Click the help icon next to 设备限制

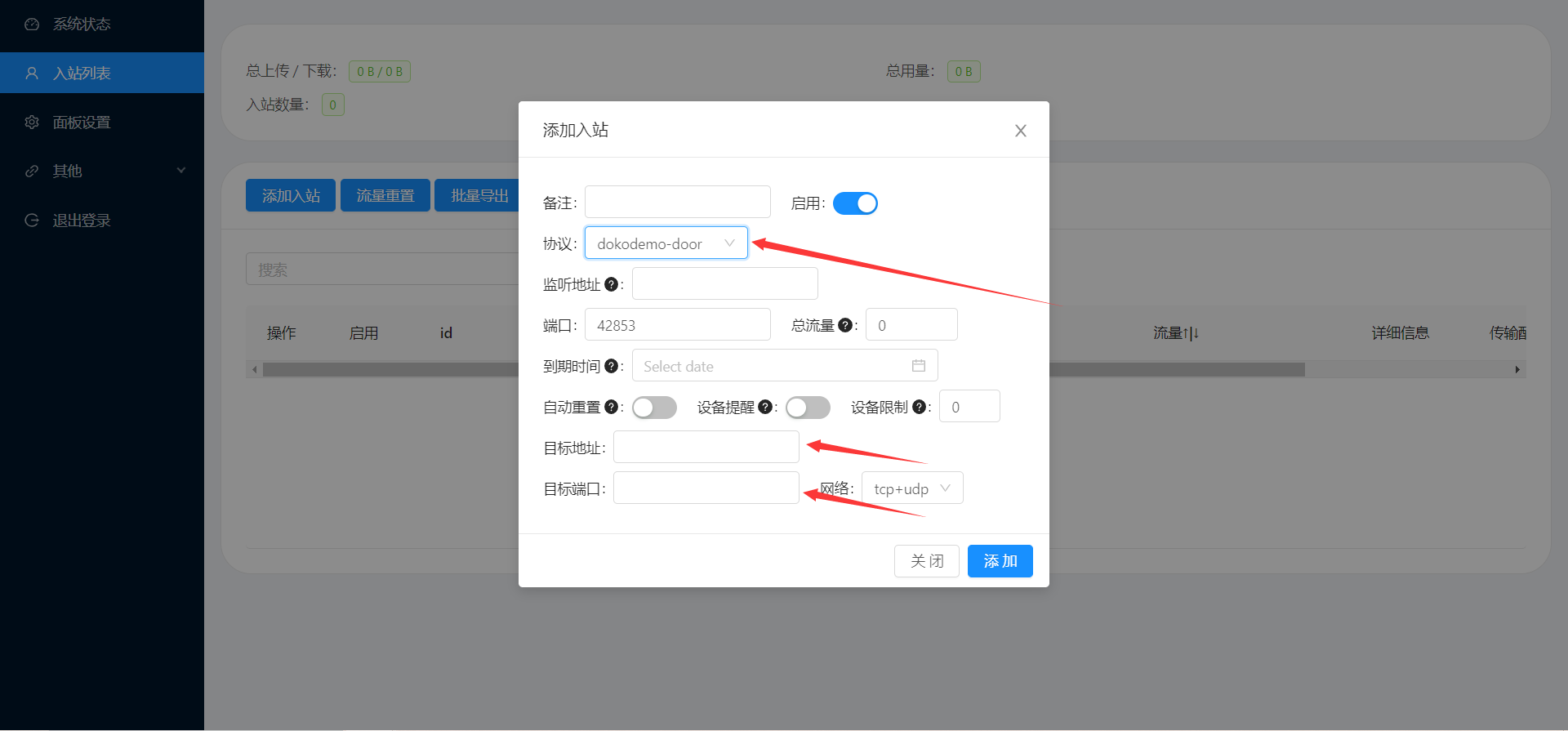[920, 407]
